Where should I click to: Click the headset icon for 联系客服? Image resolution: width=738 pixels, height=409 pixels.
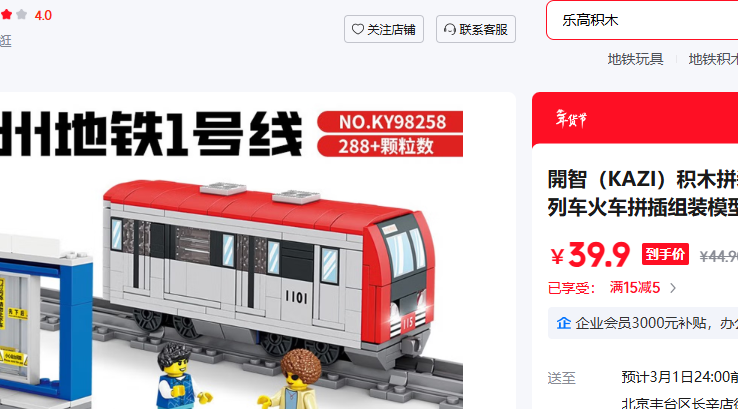click(x=449, y=29)
